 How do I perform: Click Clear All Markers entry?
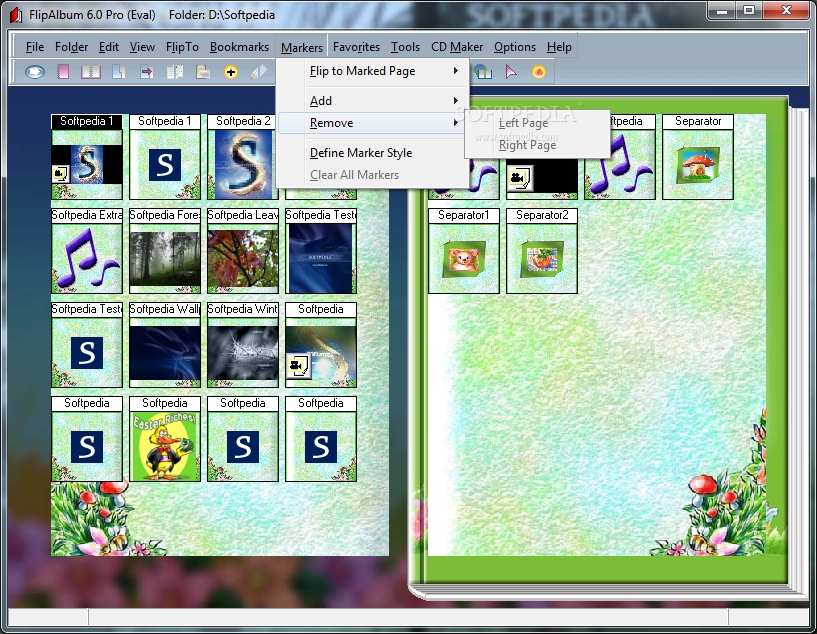[x=373, y=175]
